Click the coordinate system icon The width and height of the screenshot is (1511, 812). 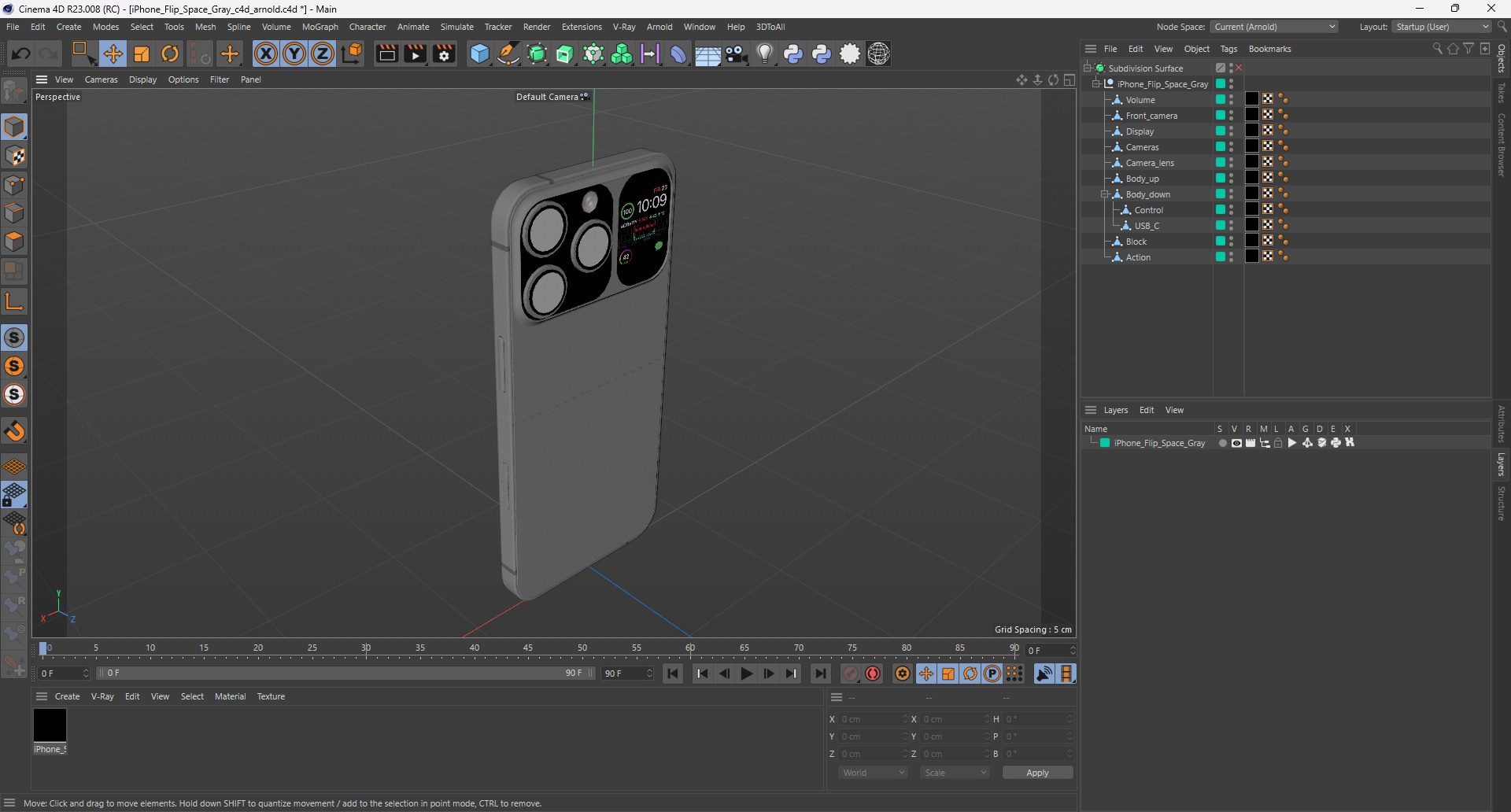[x=353, y=54]
